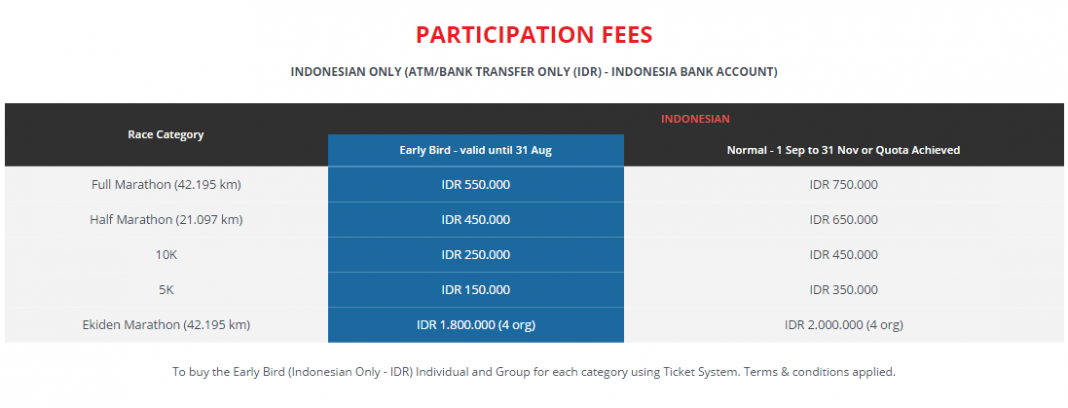Viewport: 1068px width, 408px height.
Task: Select the 5K race category cell
Action: pyautogui.click(x=166, y=289)
